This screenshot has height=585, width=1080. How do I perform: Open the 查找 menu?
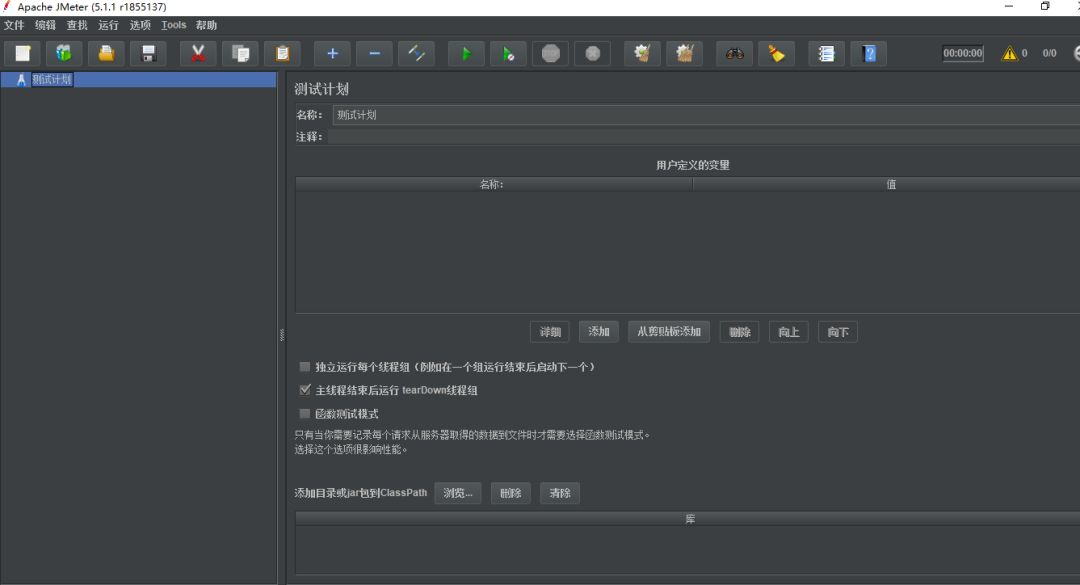pos(77,25)
